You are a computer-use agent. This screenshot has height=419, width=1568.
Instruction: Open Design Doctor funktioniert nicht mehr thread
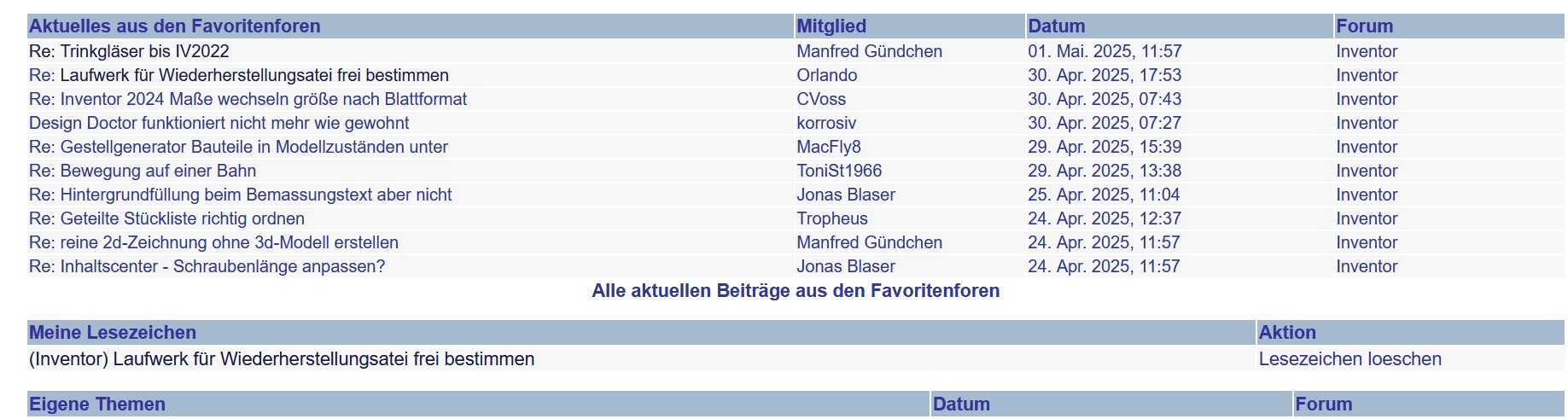click(x=219, y=123)
